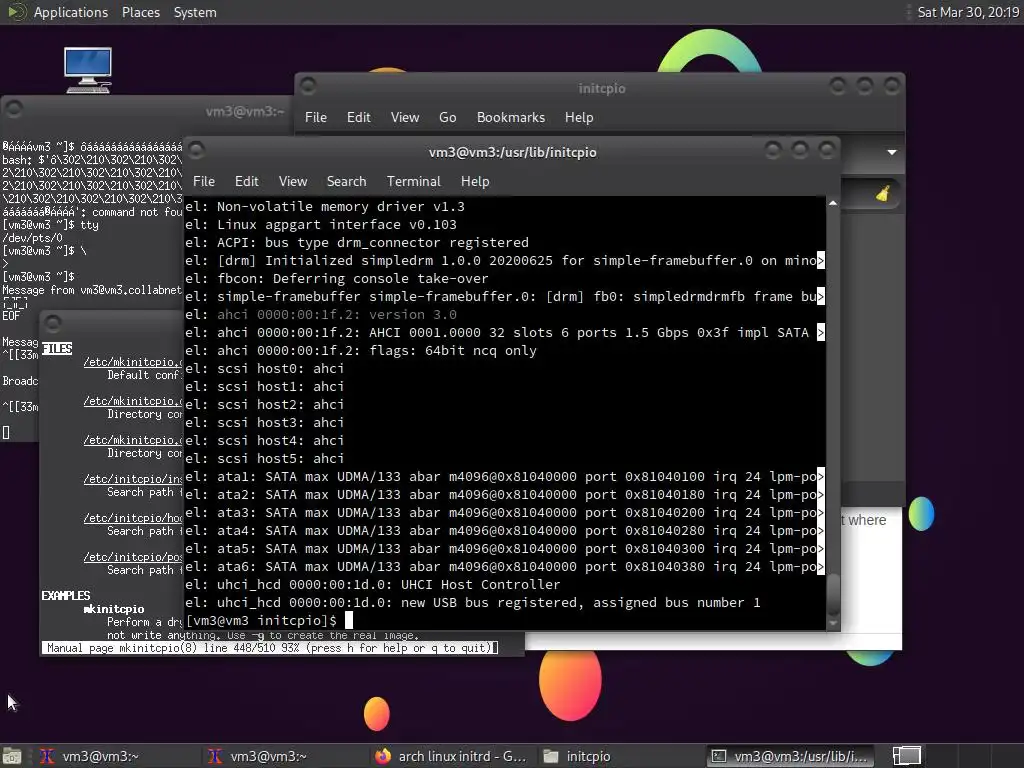Open the Applications menu in top panel
Screen dimensions: 1024x768
(71, 12)
